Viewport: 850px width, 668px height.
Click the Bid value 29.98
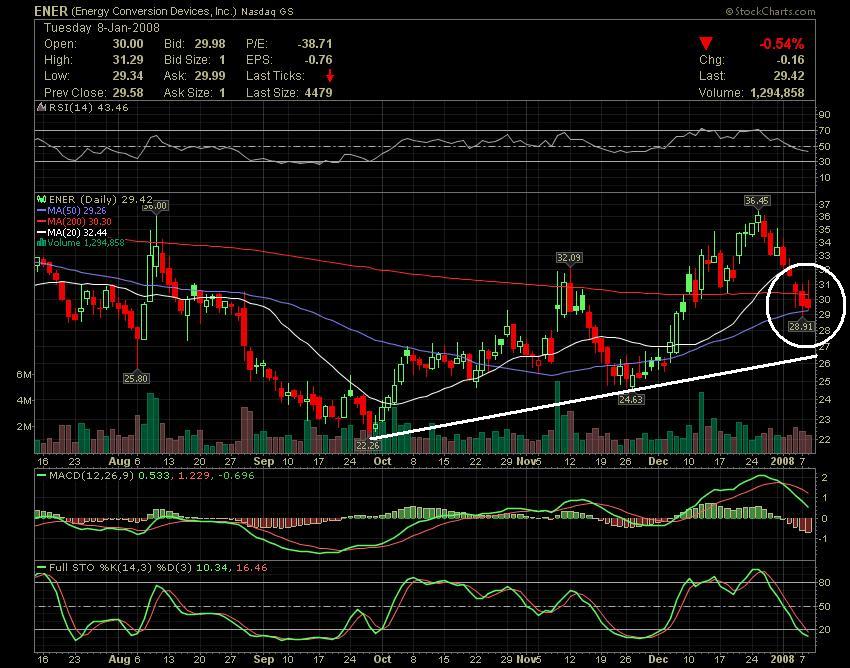pos(210,44)
